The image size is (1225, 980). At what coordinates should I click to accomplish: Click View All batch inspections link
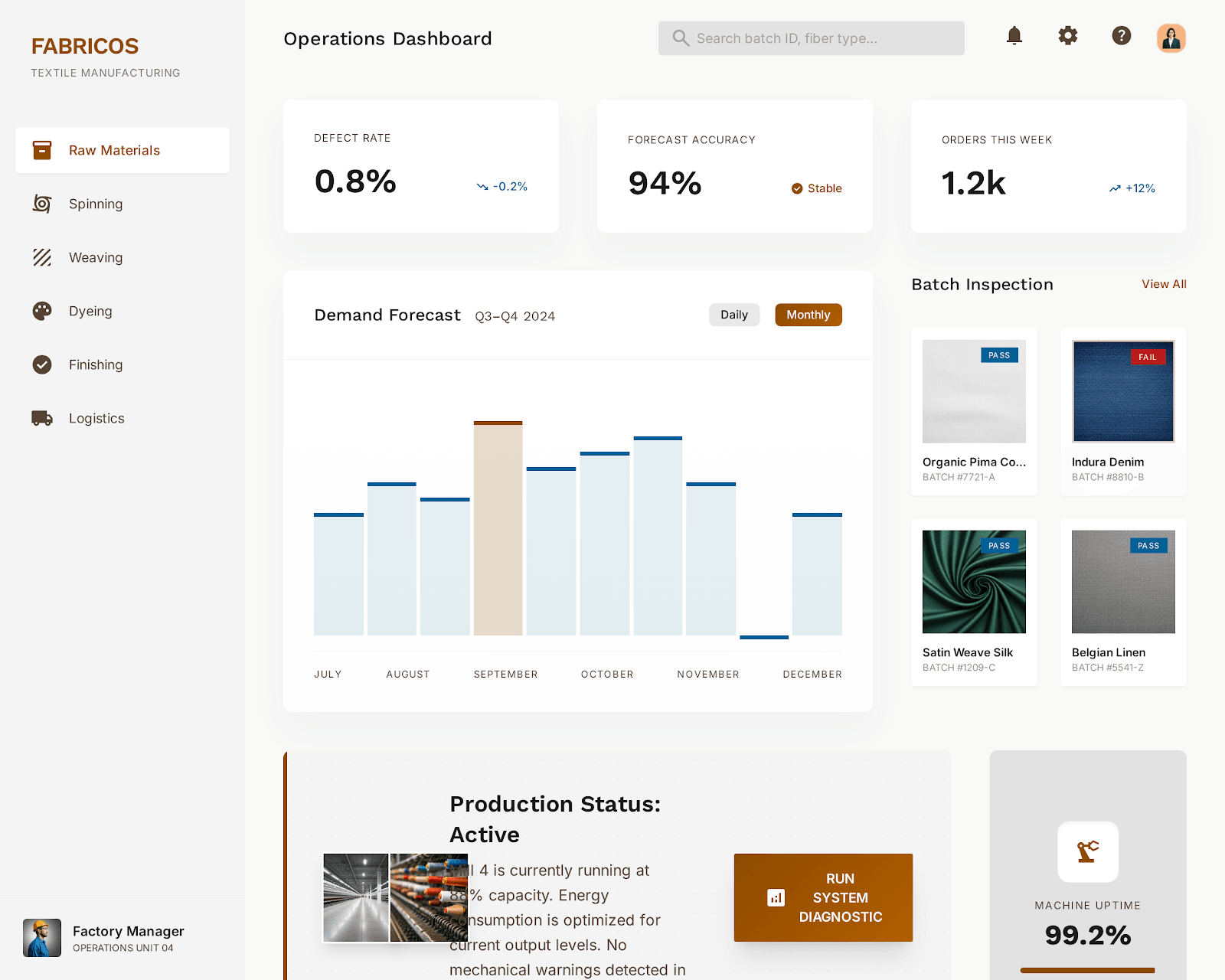click(1164, 284)
